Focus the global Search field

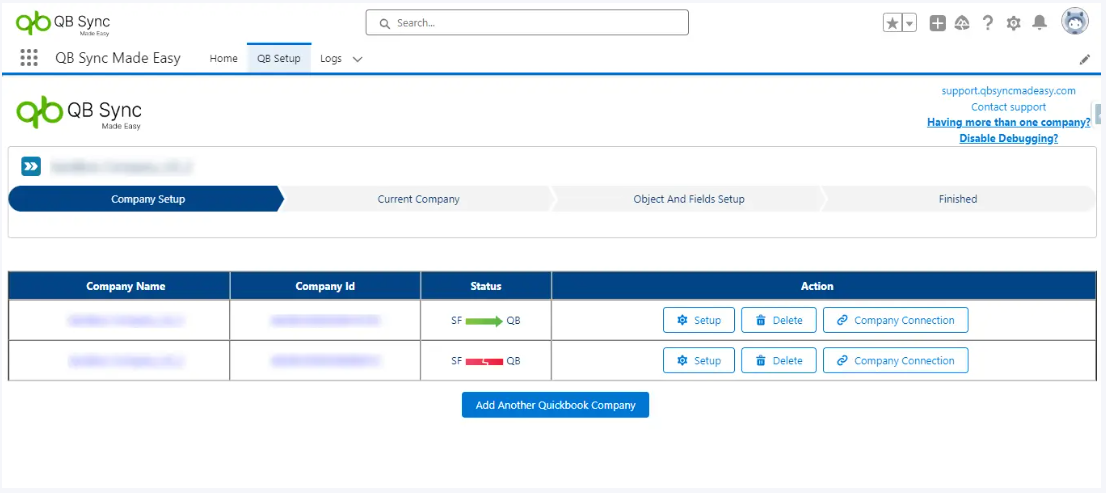527,23
